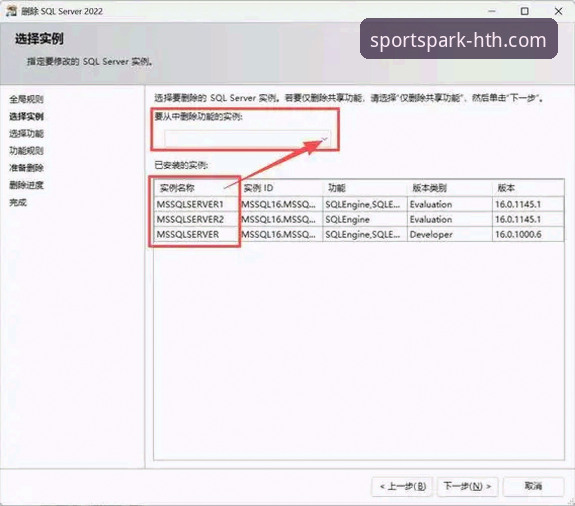
Task: Click the Previous step (B) button
Action: pyautogui.click(x=403, y=487)
